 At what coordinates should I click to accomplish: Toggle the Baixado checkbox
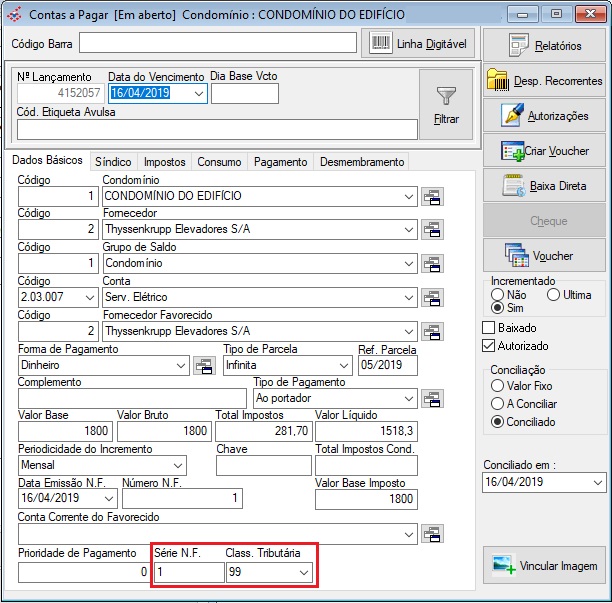(489, 327)
